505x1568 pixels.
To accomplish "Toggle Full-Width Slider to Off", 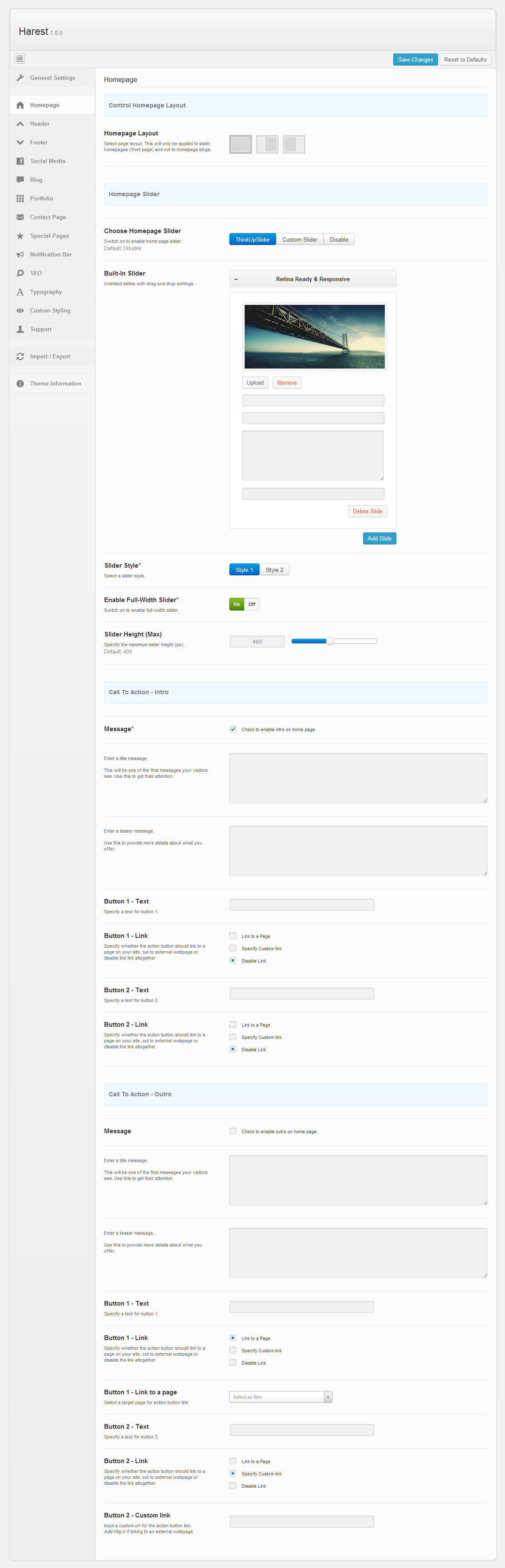I will [x=251, y=605].
